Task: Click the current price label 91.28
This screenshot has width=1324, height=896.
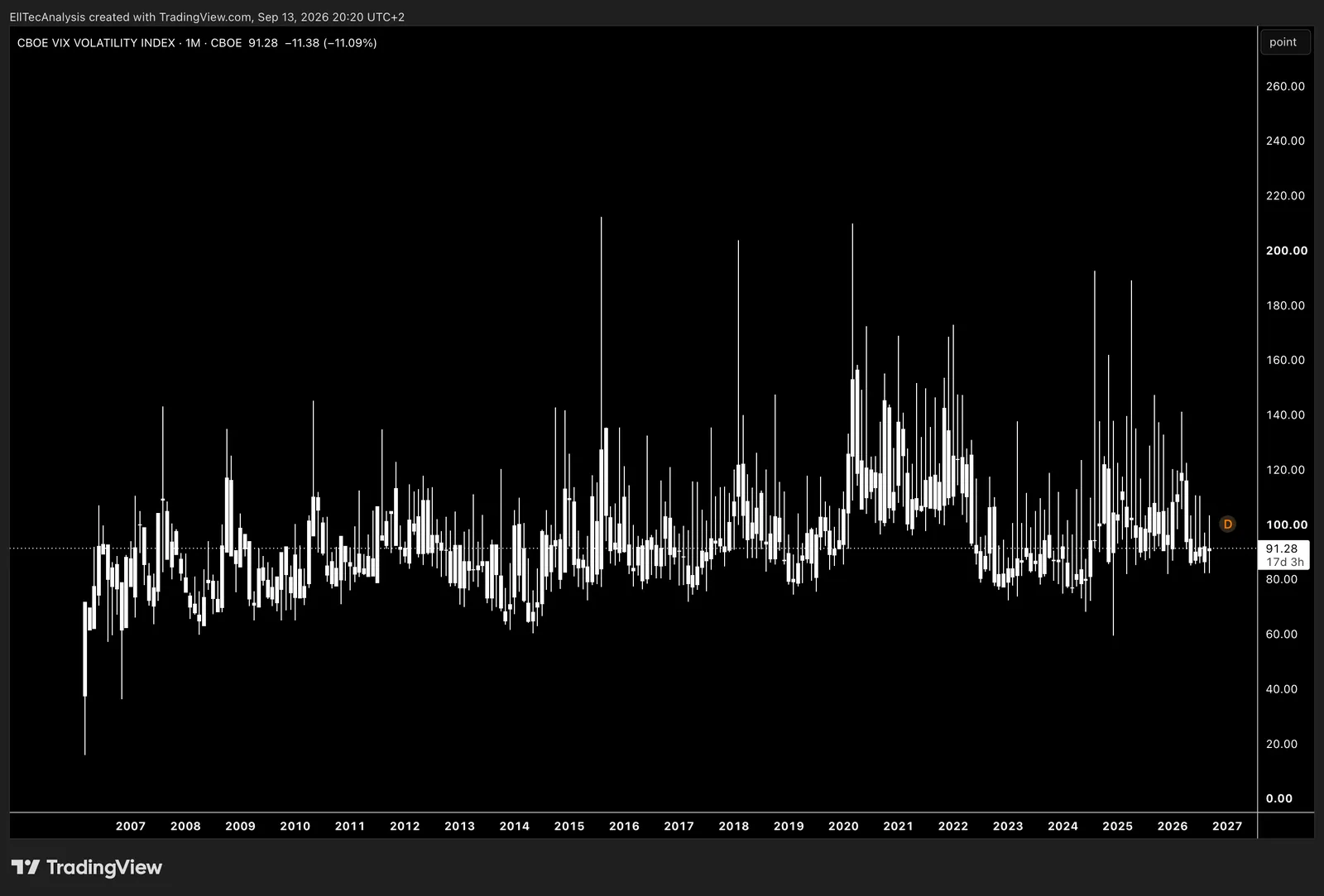Action: [x=1282, y=549]
